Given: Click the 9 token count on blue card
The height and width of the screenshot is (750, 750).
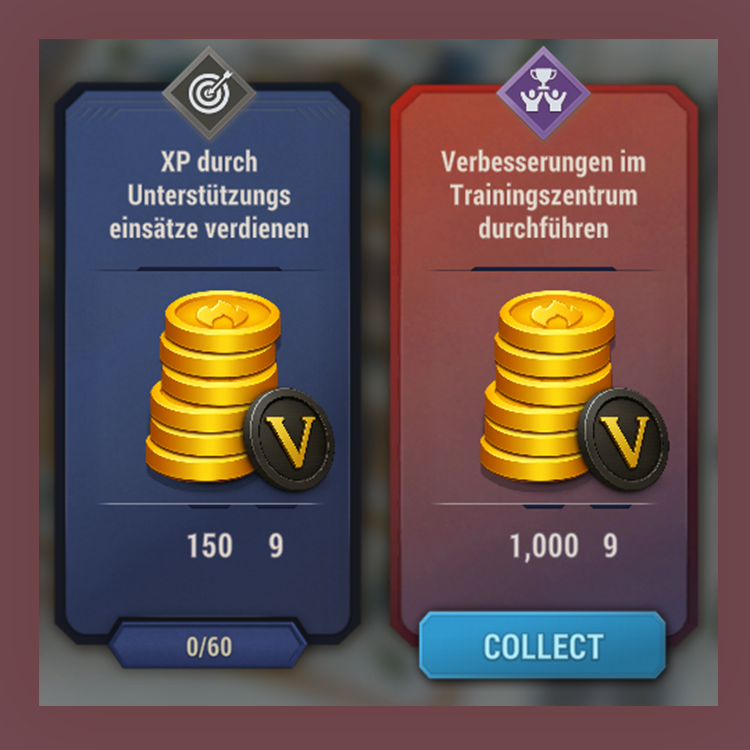Looking at the screenshot, I should pos(276,545).
